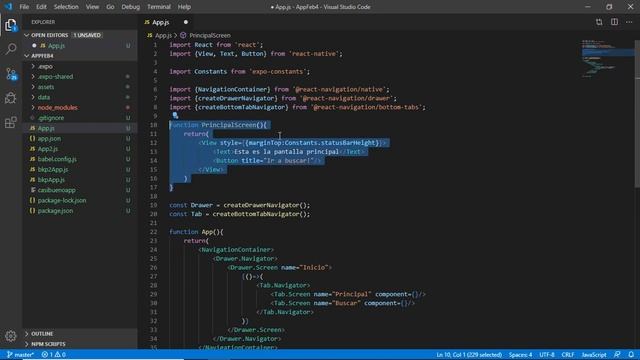The width and height of the screenshot is (640, 360).
Task: Click the 'const Drawer' code line
Action: click(x=240, y=205)
